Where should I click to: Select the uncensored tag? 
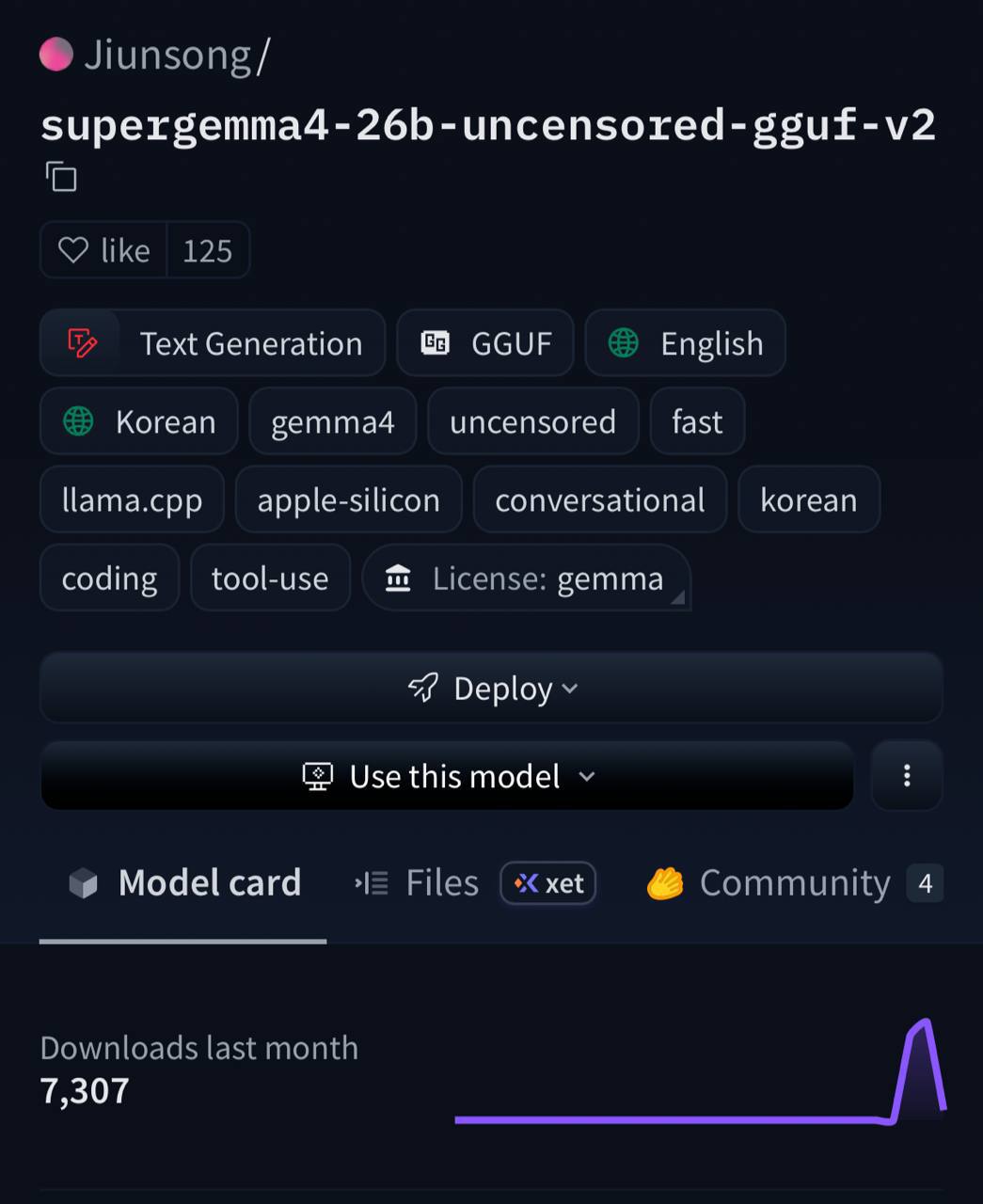532,421
